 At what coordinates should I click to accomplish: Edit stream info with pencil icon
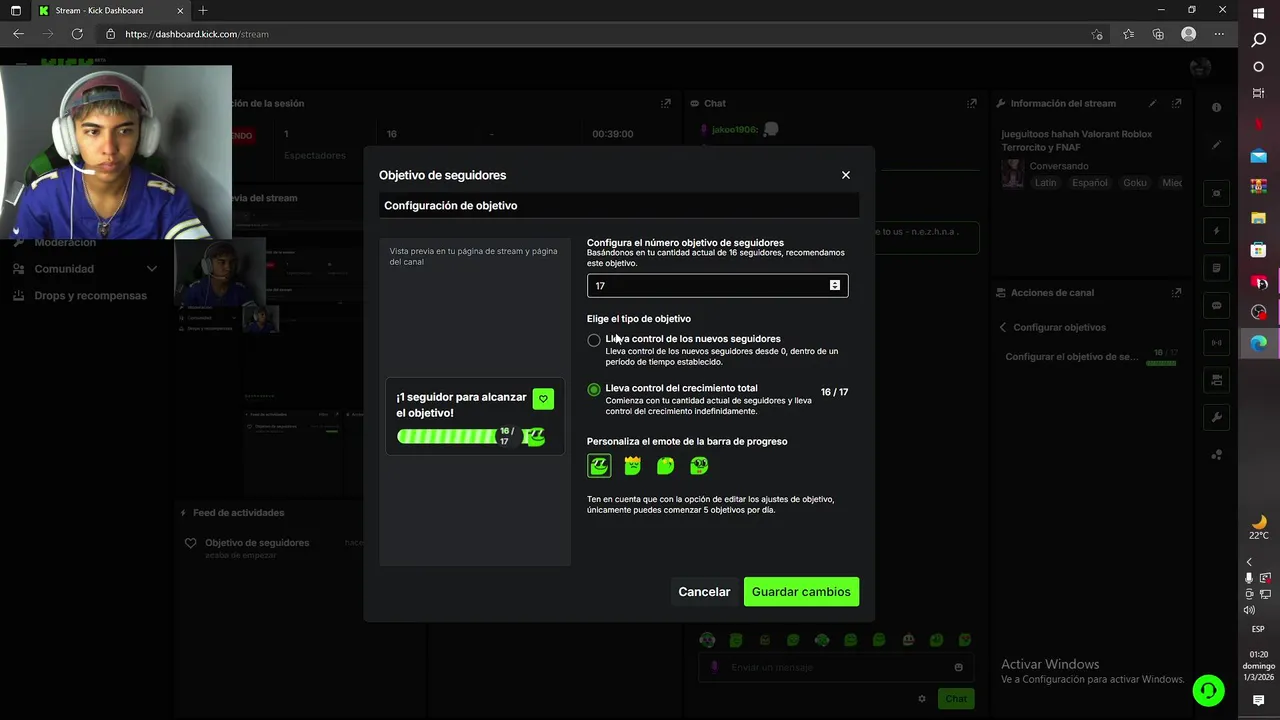click(x=1153, y=103)
